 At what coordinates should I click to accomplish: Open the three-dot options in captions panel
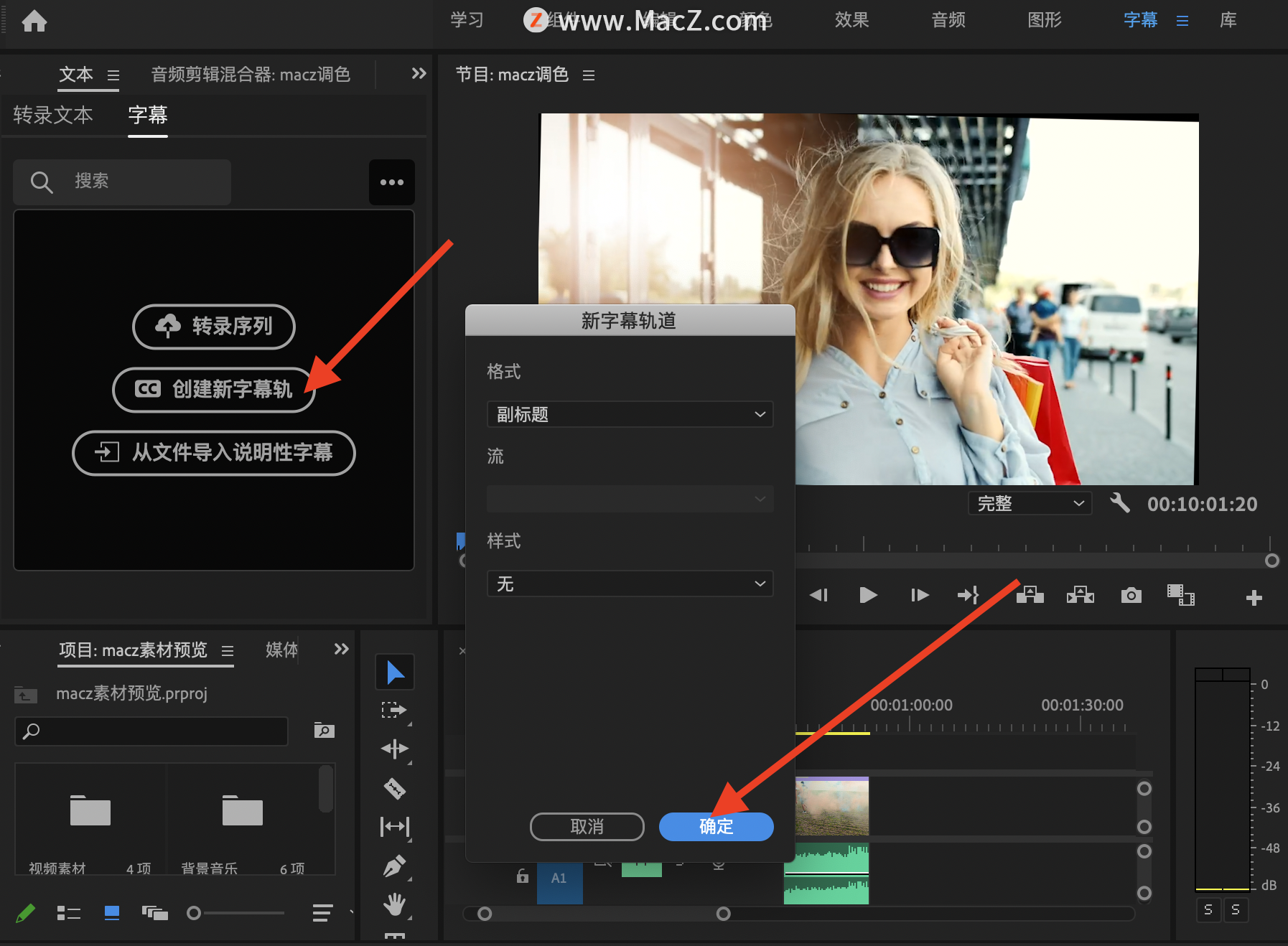[391, 182]
